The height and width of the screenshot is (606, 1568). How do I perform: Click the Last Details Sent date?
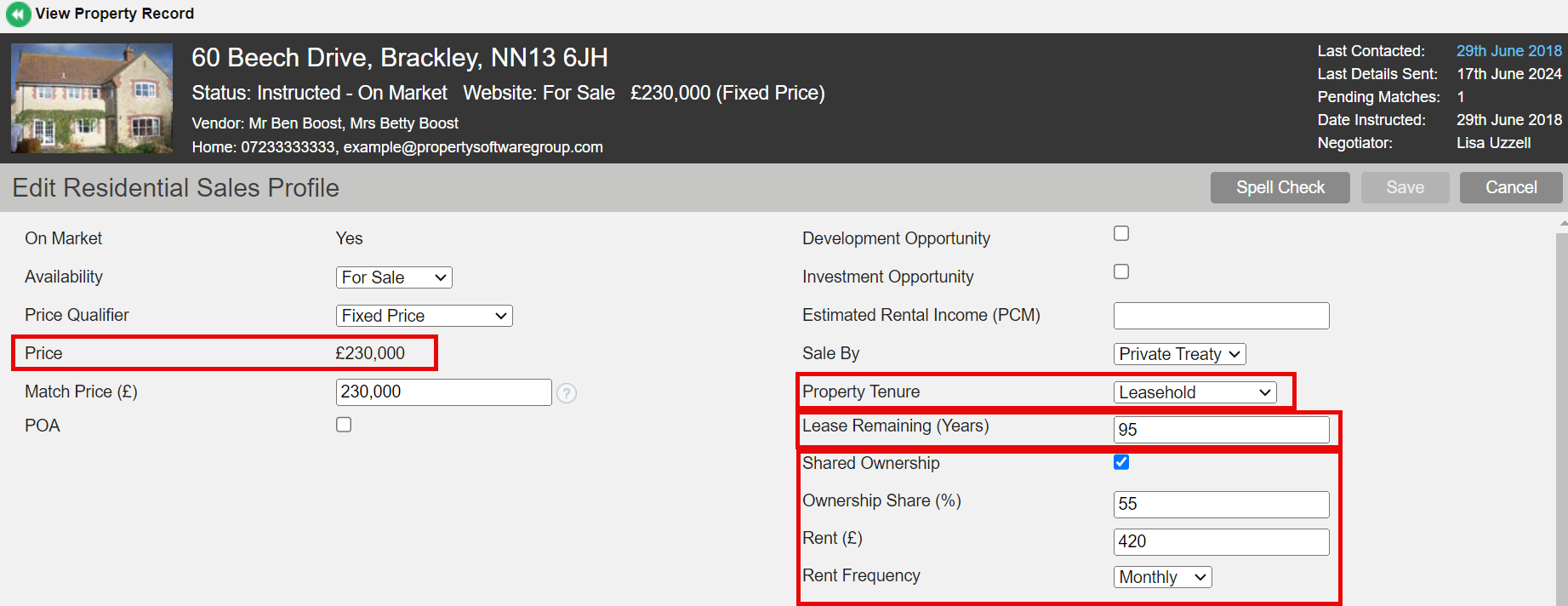click(1508, 74)
